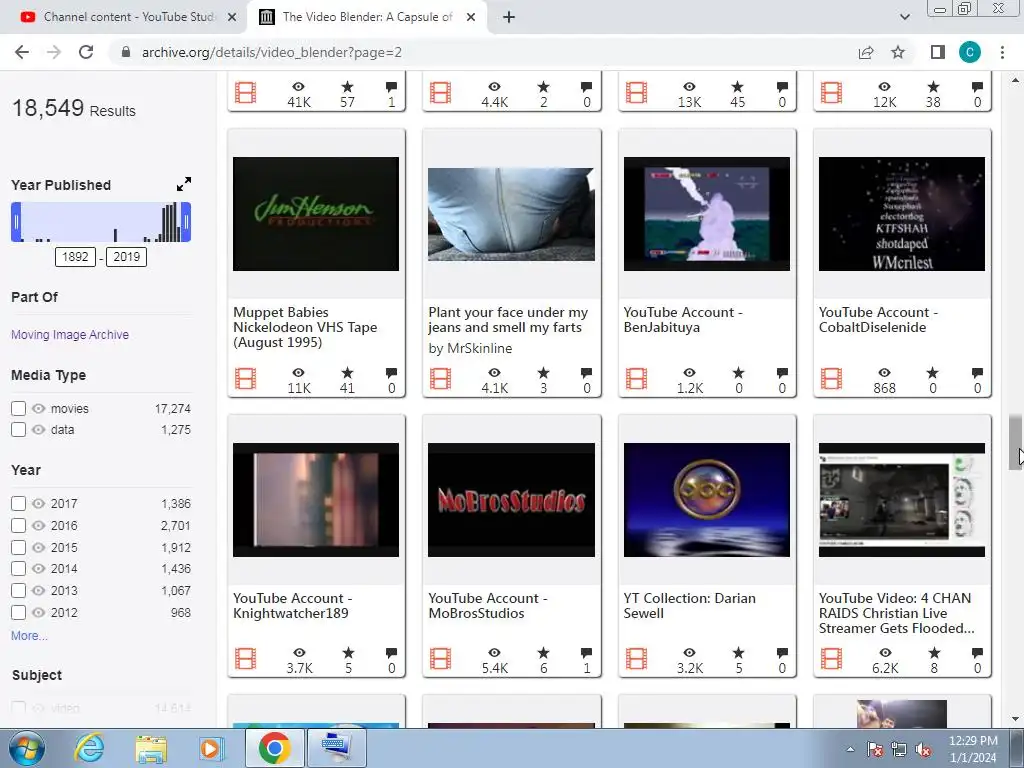The image size is (1024, 768).
Task: Open Moving Image Archive link
Action: (70, 334)
